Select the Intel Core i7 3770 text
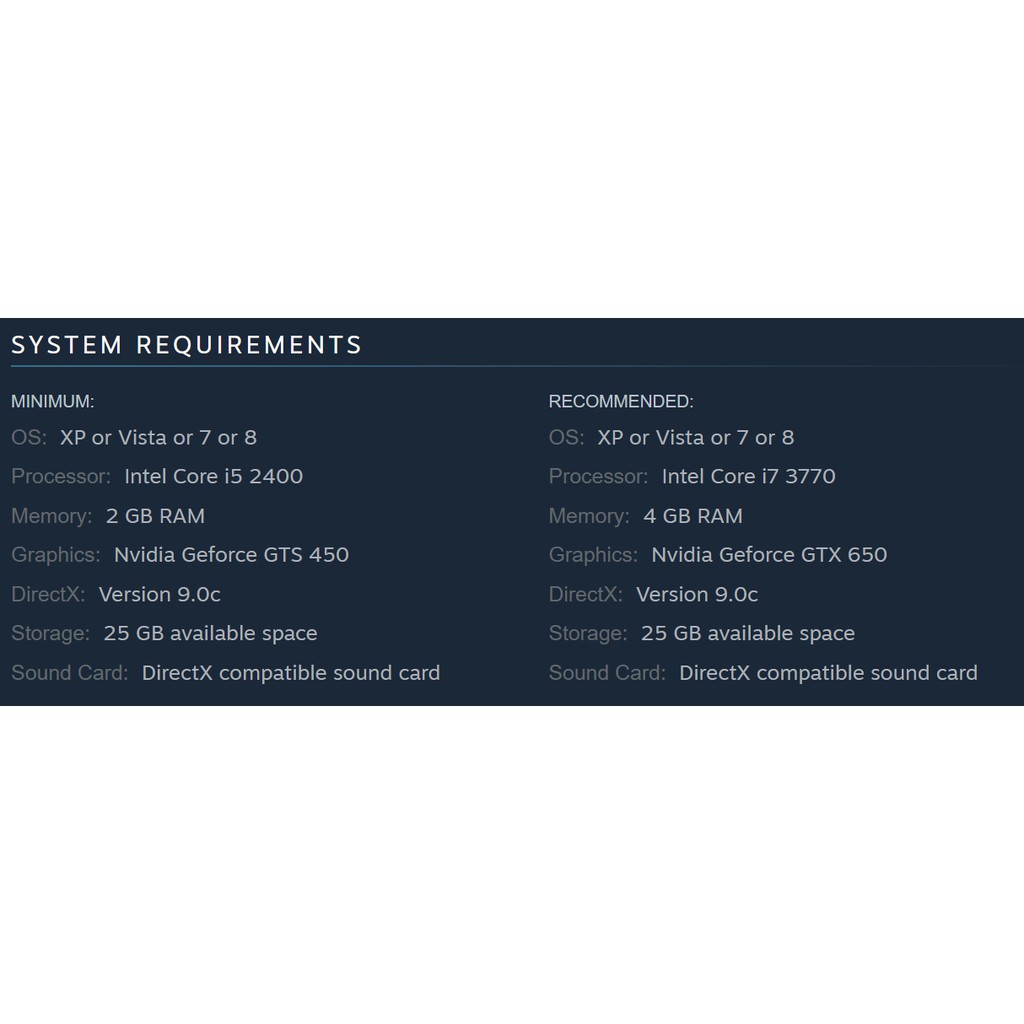 tap(748, 476)
